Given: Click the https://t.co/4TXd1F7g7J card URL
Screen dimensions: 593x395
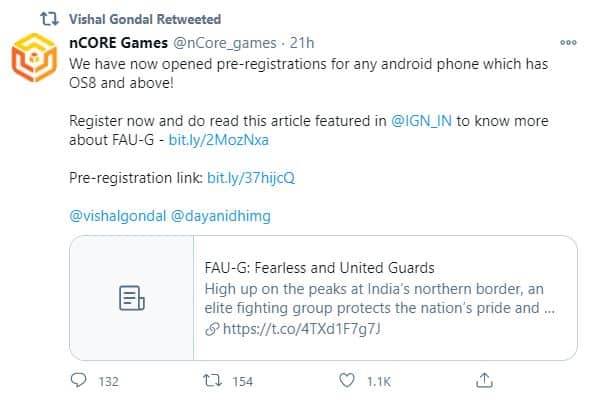Looking at the screenshot, I should (x=301, y=329).
